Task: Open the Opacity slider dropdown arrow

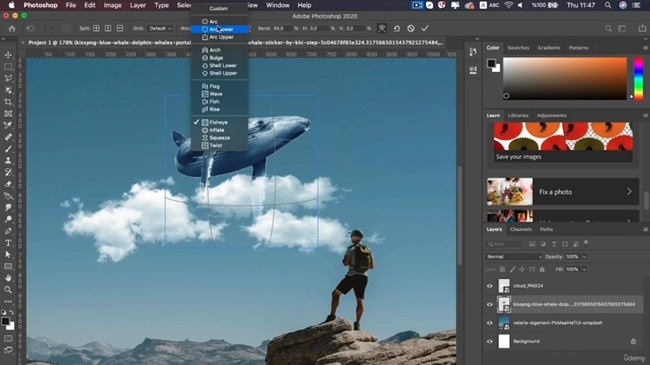Action: [584, 257]
